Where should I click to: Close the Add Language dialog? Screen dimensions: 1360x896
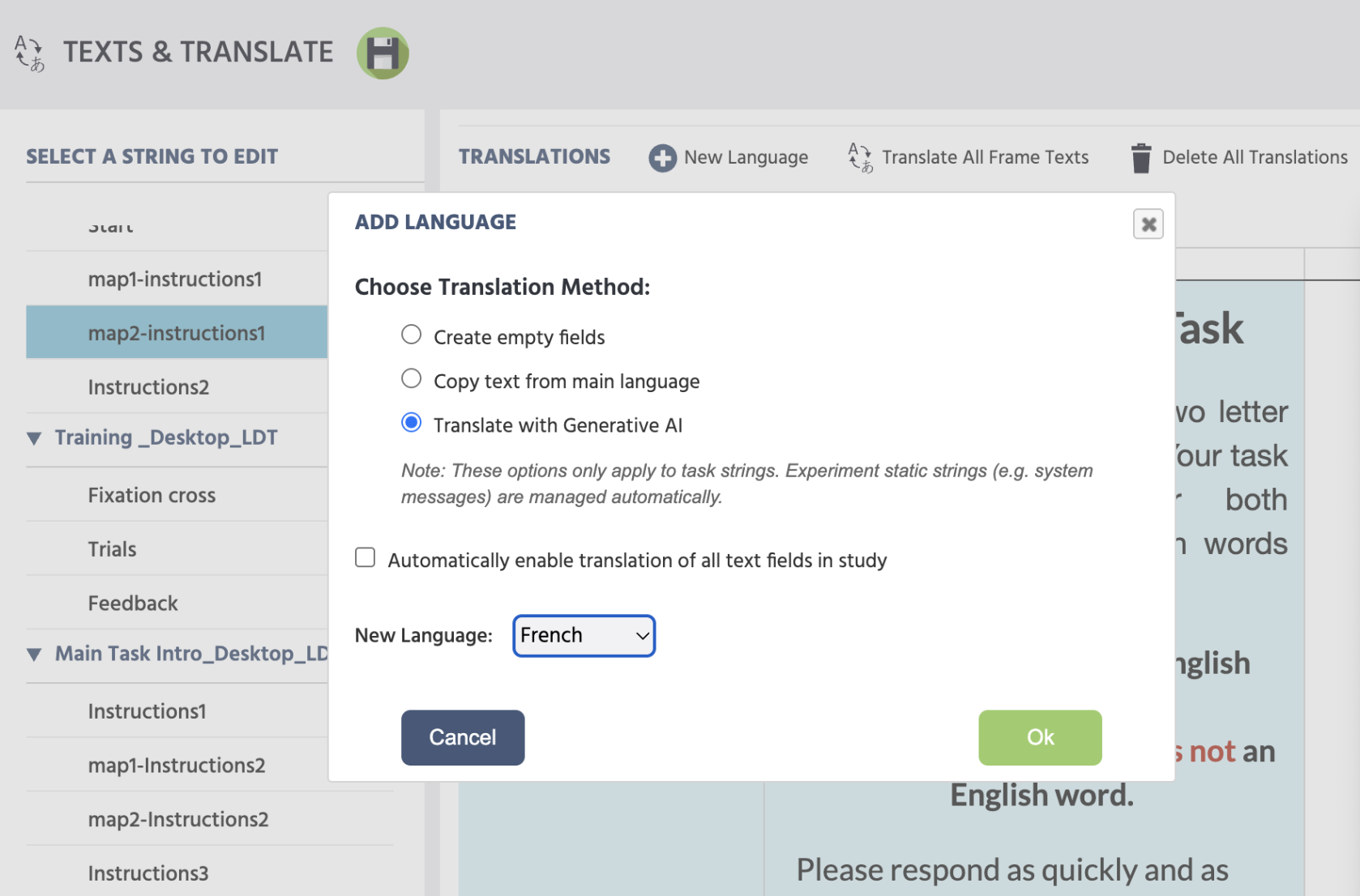pyautogui.click(x=1148, y=224)
